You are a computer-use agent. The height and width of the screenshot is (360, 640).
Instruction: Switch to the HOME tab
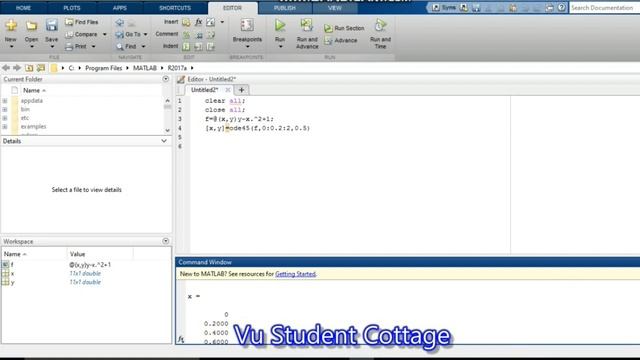pos(23,8)
